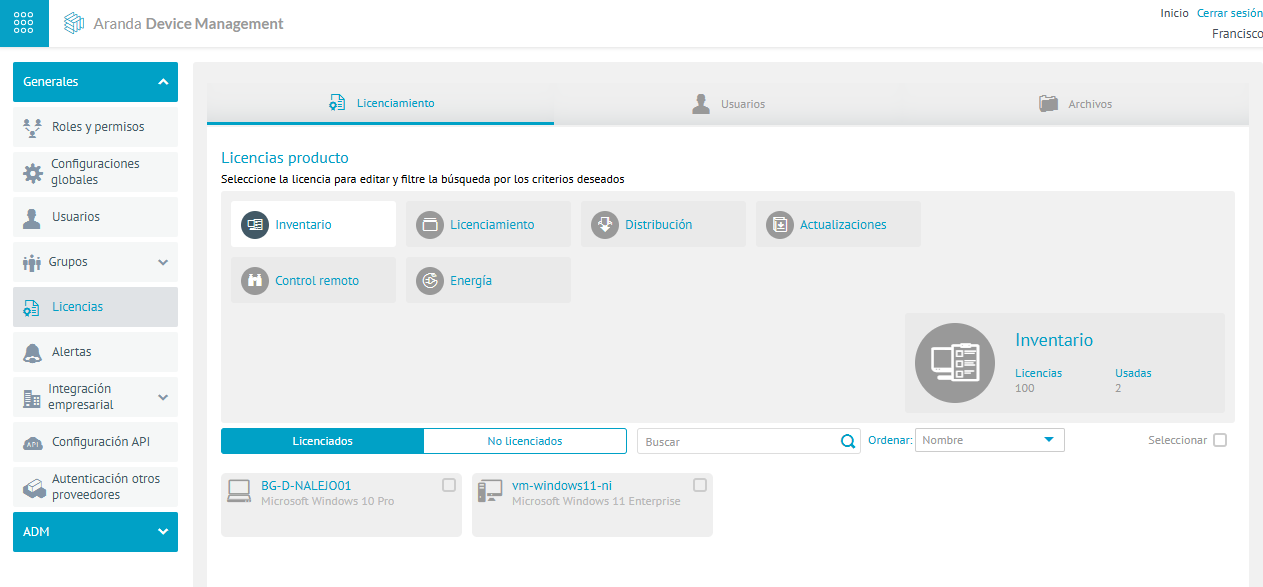Click the vm-windows11-ni desktop icon
The image size is (1263, 587).
(490, 491)
